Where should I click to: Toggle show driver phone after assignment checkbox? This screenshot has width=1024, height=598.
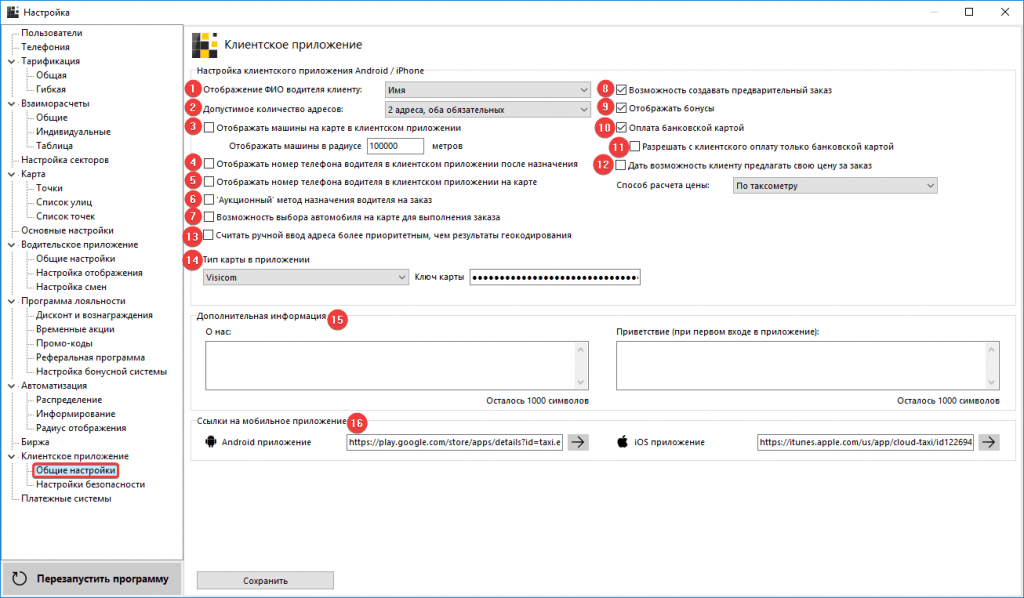click(x=209, y=164)
